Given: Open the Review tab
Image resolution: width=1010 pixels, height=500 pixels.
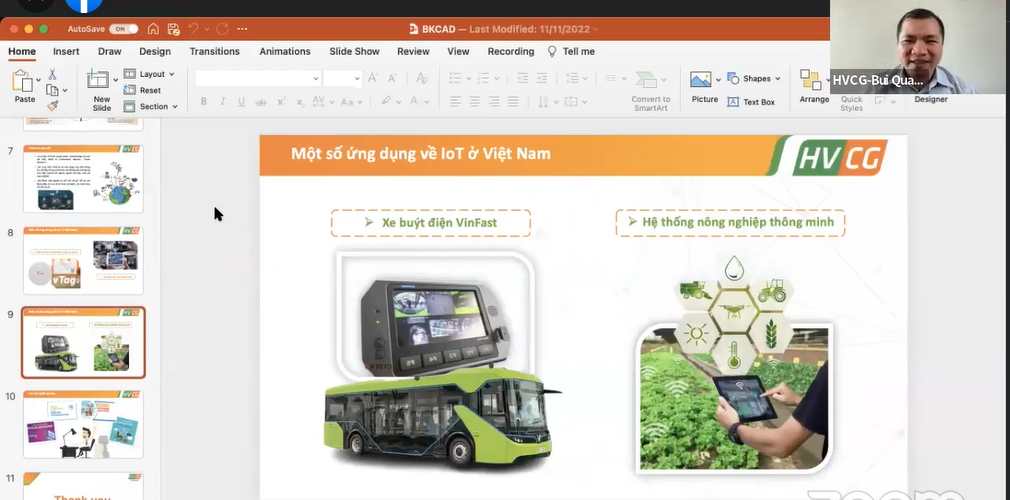Looking at the screenshot, I should coord(413,52).
